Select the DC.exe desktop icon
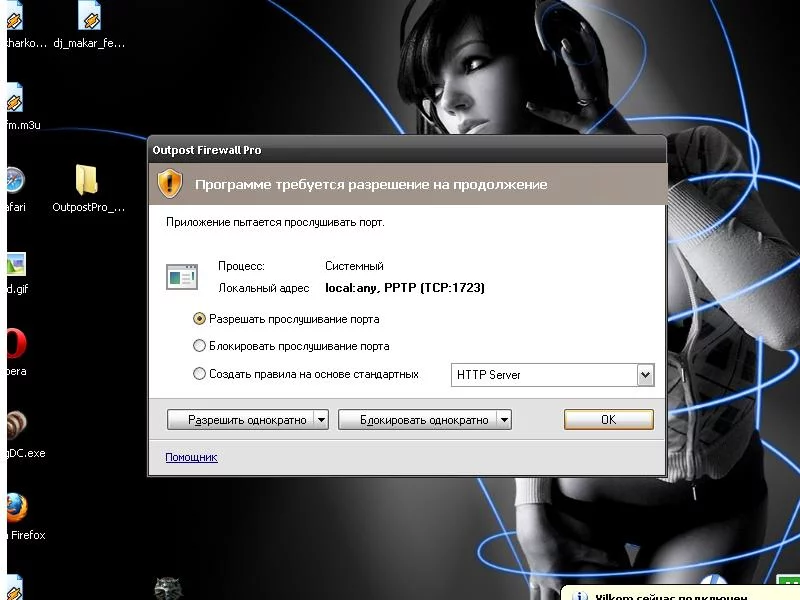Screen dimensions: 800x600 coord(16,424)
